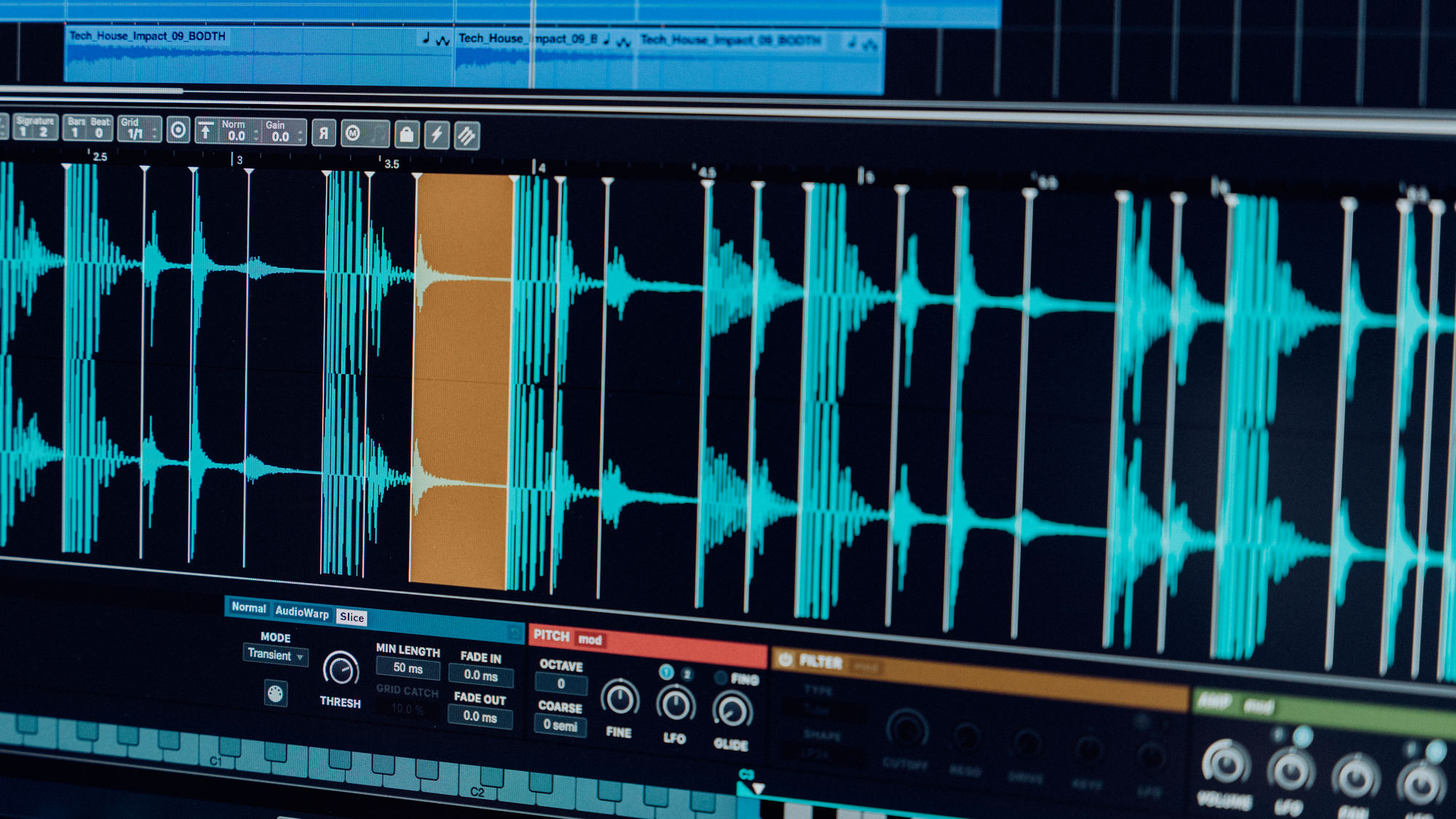Enable LFO 1 selector in Pitch section
The image size is (1456, 819).
pyautogui.click(x=665, y=671)
